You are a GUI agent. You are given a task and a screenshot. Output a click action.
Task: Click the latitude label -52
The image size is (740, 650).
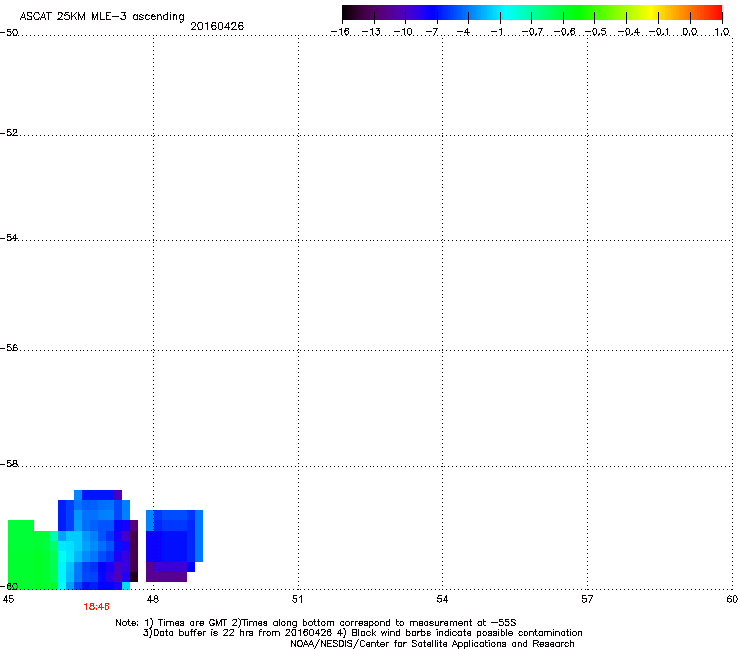click(x=9, y=133)
